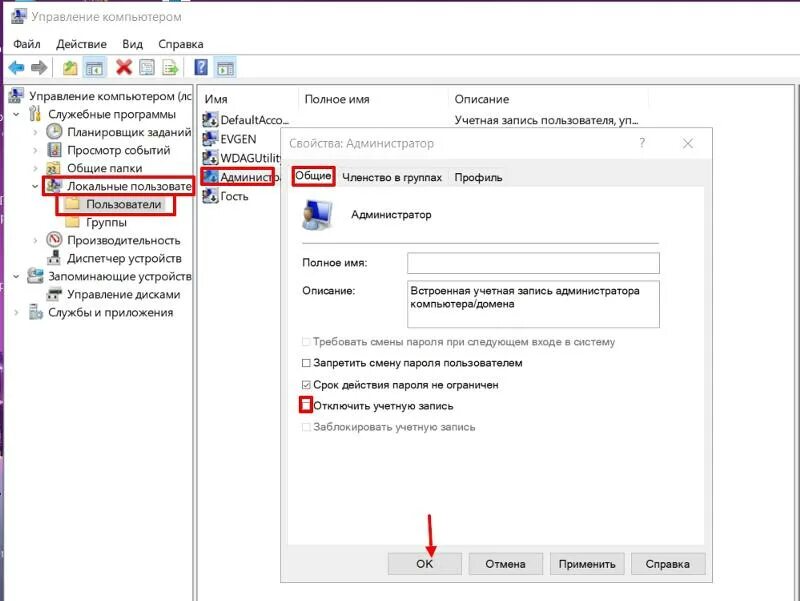
Task: Toggle Запретить смену пароля пользователем checkbox
Action: point(306,363)
